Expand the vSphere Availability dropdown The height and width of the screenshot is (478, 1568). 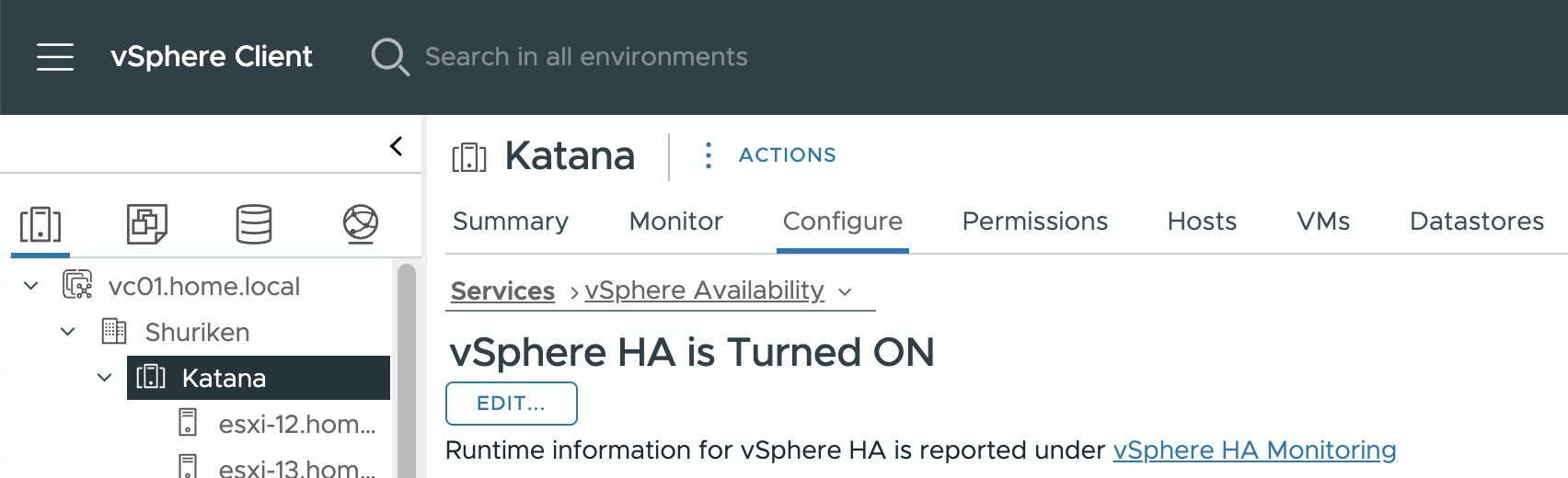point(845,291)
